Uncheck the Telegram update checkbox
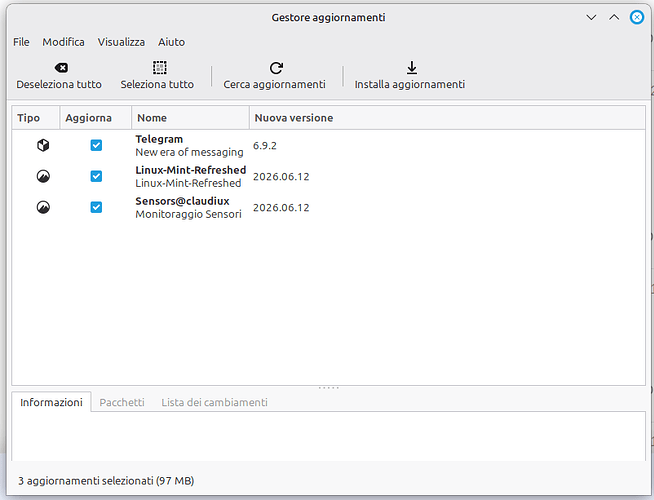654x500 pixels. pos(96,145)
